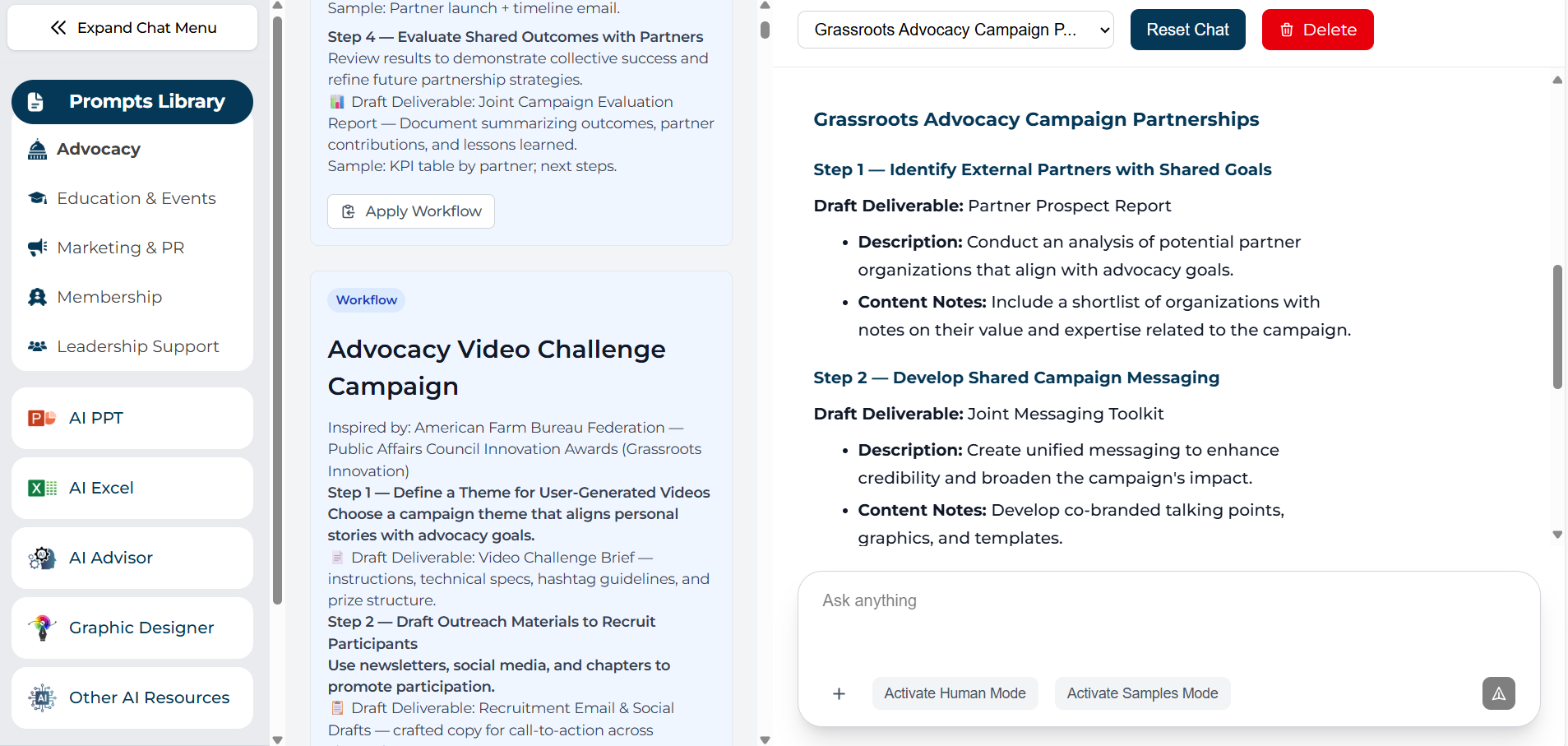Image resolution: width=1568 pixels, height=746 pixels.
Task: Click Advocacy Video Challenge Campaign title
Action: pyautogui.click(x=497, y=368)
